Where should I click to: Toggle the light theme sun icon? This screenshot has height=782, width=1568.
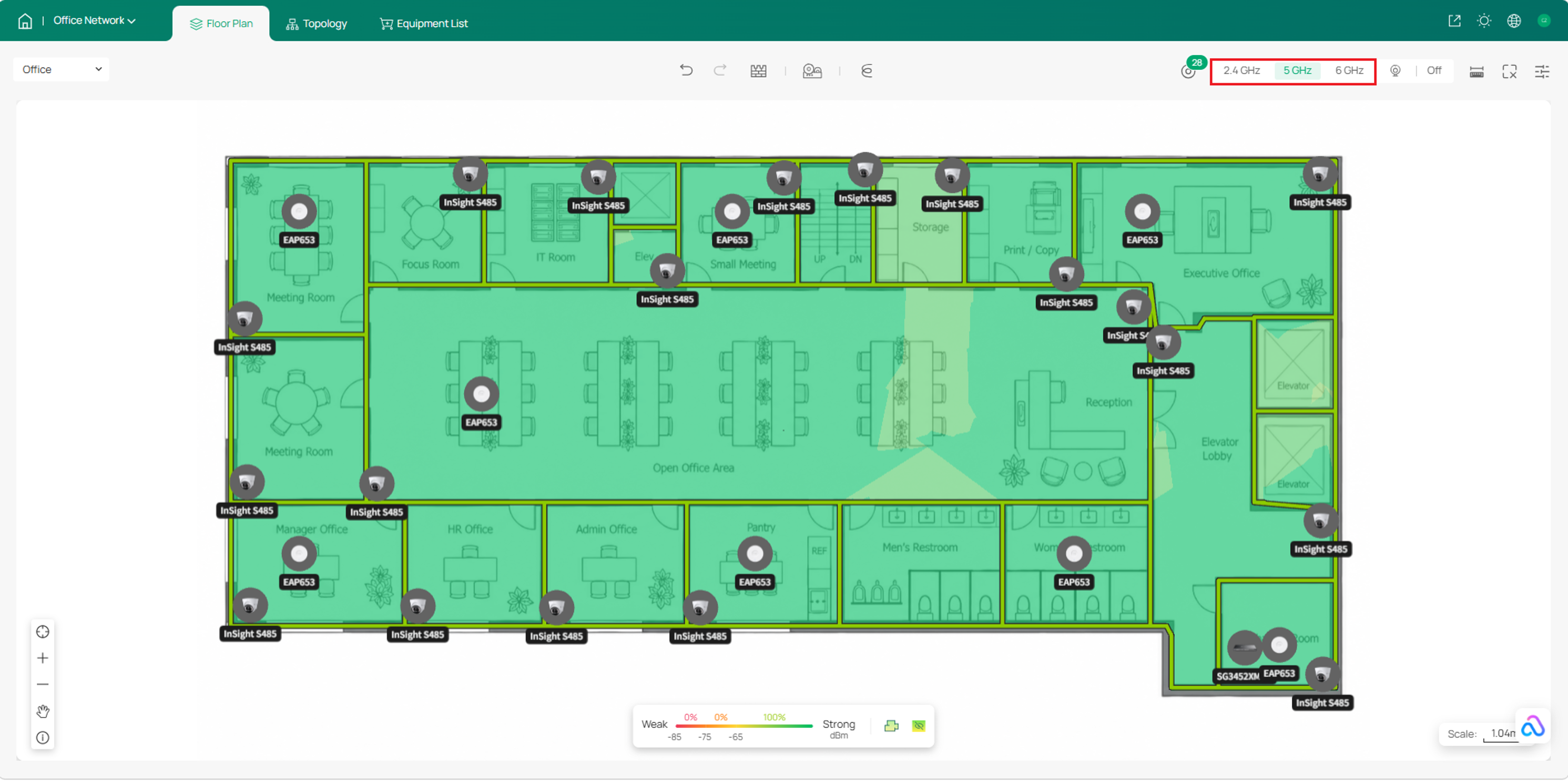point(1483,21)
